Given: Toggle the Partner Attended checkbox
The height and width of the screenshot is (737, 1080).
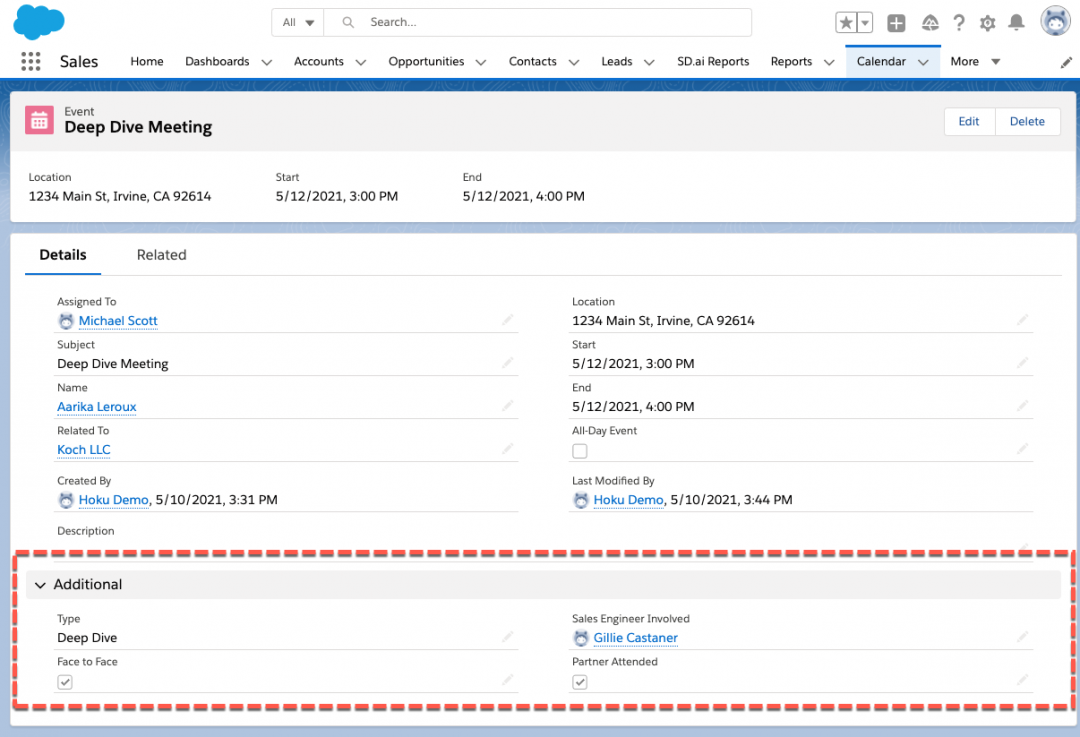Looking at the screenshot, I should click(580, 682).
